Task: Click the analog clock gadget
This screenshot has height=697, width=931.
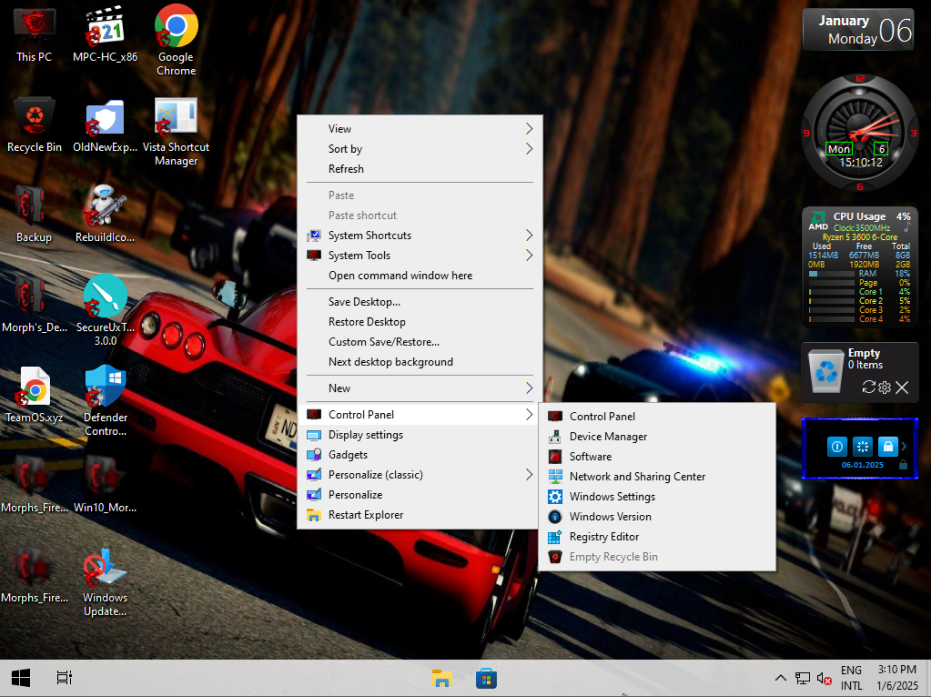Action: 860,133
